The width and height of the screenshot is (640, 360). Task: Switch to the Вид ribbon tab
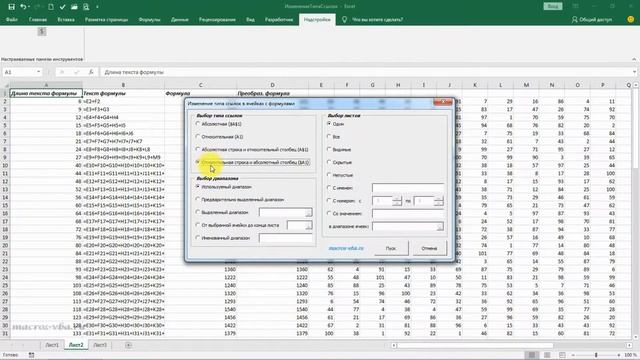click(x=250, y=19)
